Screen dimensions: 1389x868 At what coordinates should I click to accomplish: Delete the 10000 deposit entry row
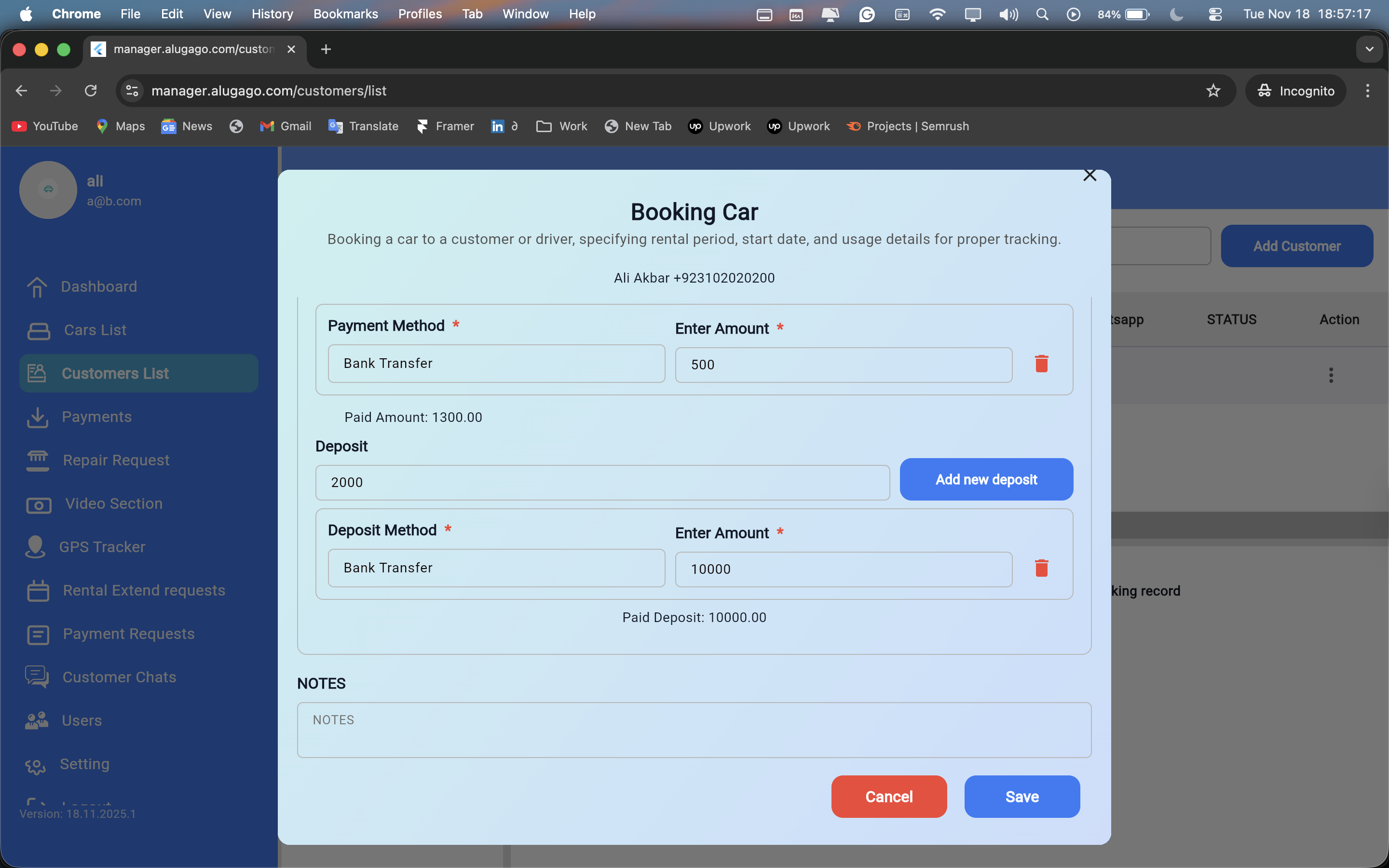(x=1041, y=569)
